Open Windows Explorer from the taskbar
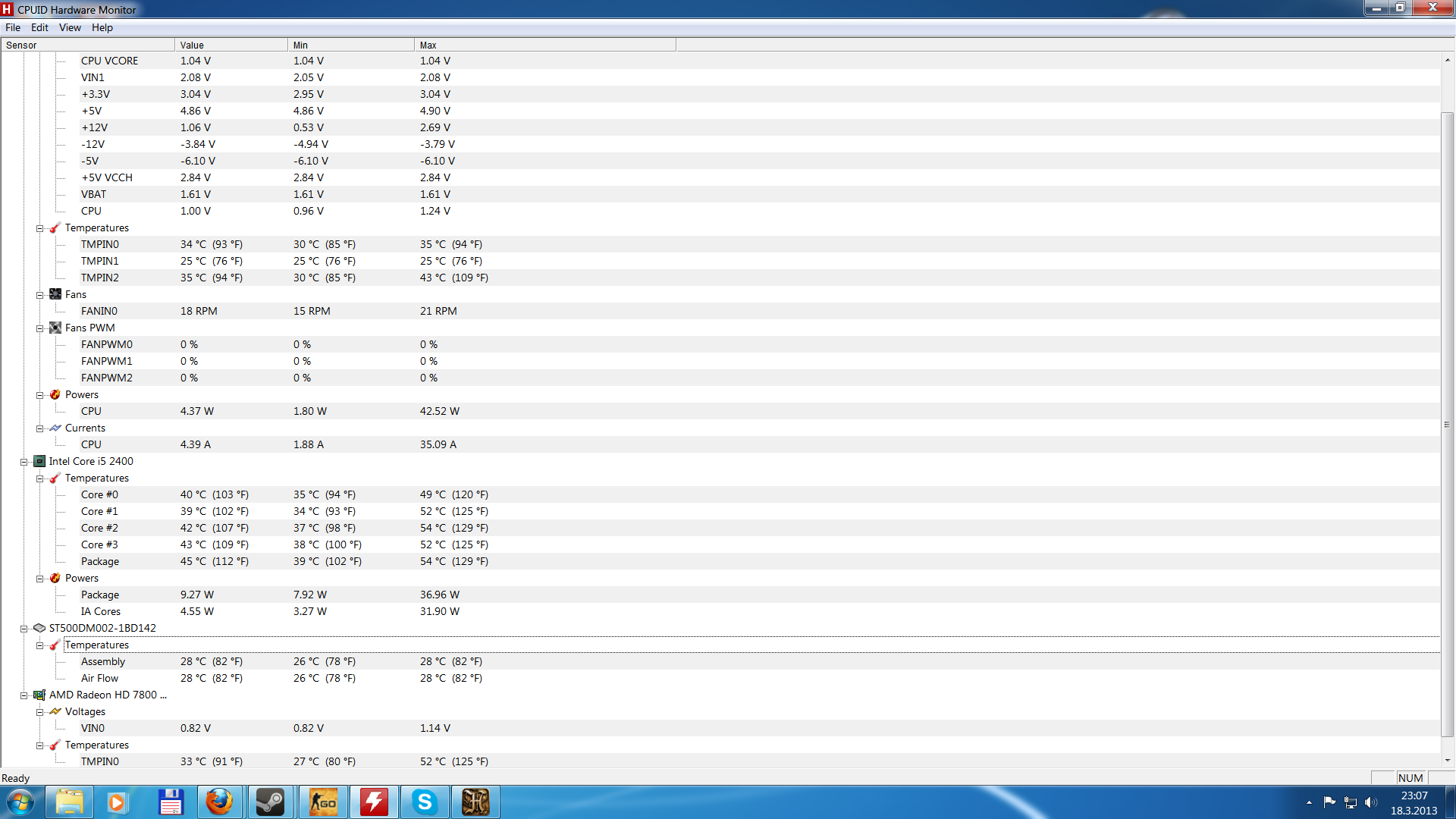This screenshot has height=819, width=1456. click(69, 802)
